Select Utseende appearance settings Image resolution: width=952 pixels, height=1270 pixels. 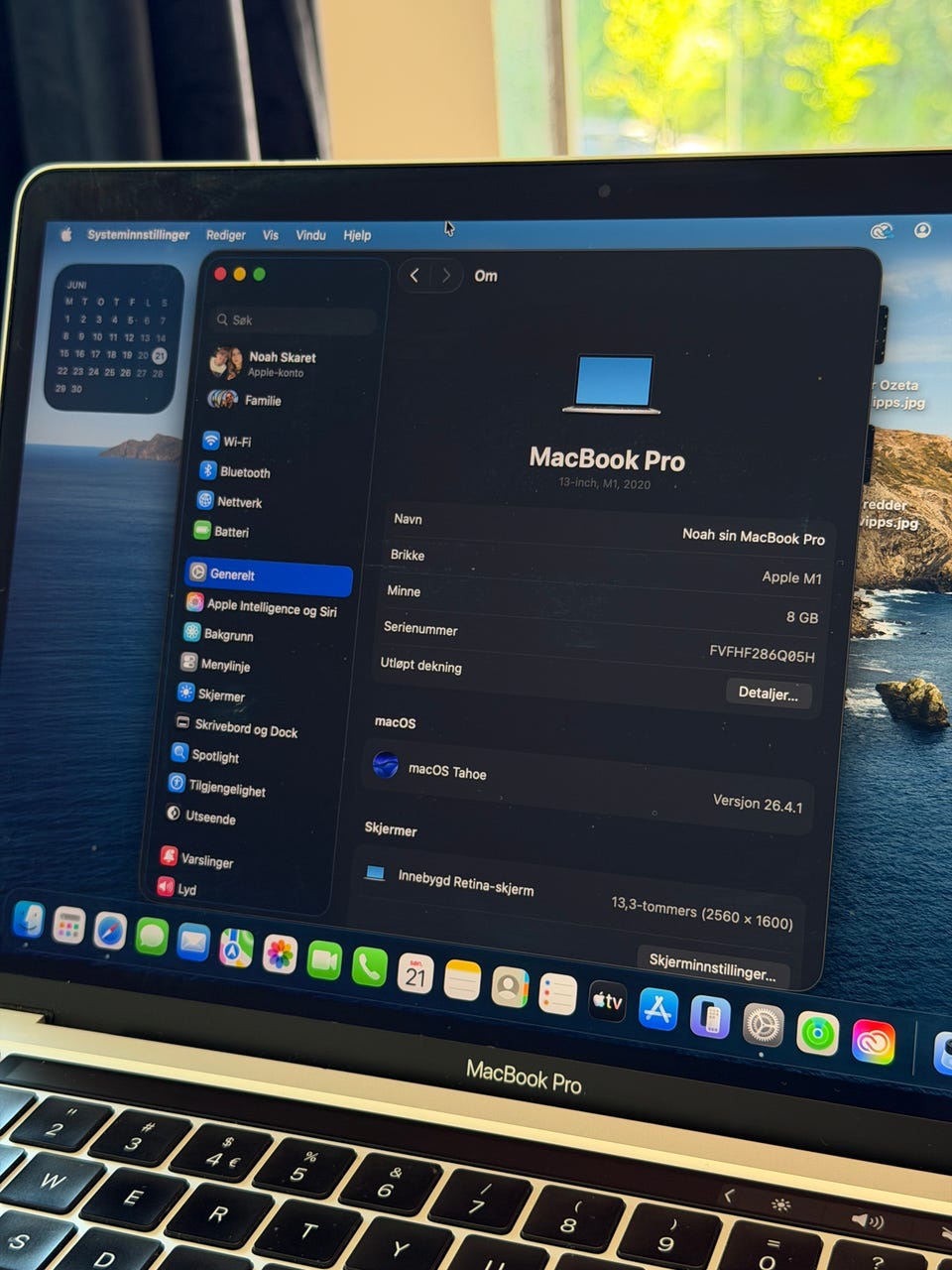pyautogui.click(x=201, y=816)
